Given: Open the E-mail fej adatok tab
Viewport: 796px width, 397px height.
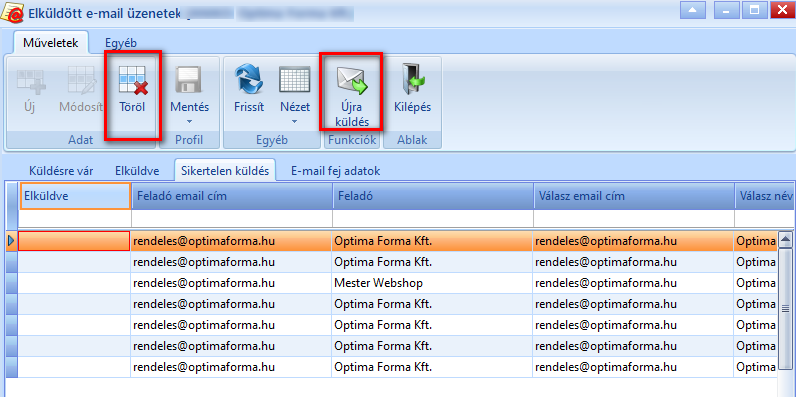Looking at the screenshot, I should [x=336, y=171].
